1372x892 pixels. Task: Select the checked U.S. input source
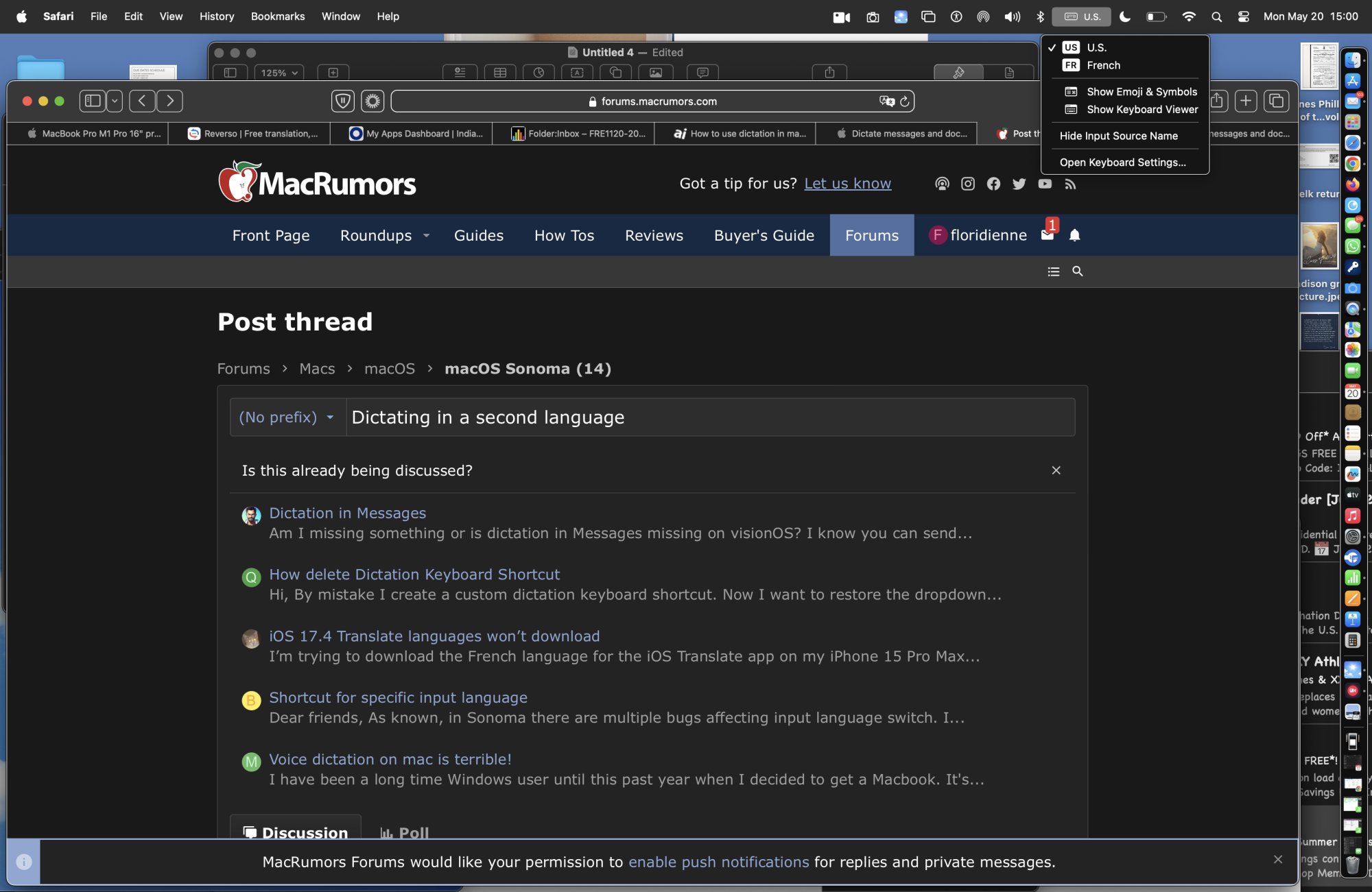click(x=1096, y=47)
